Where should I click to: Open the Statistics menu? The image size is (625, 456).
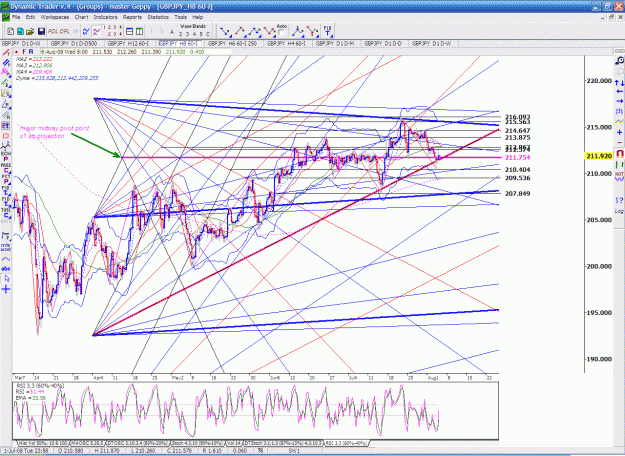click(x=158, y=17)
